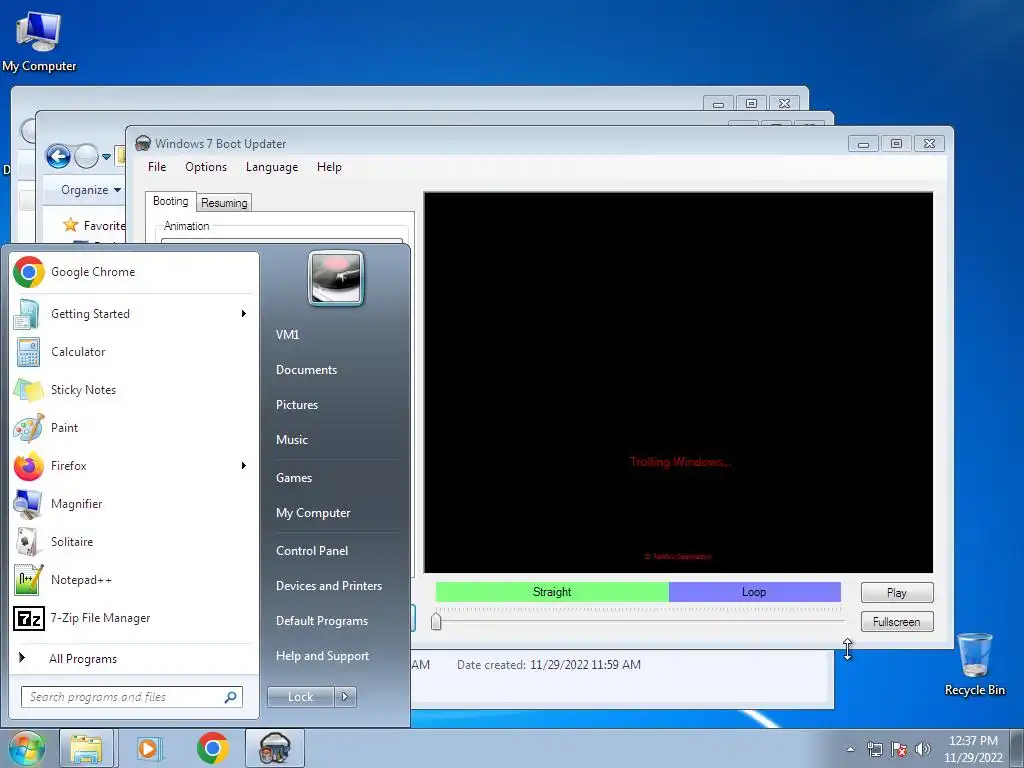Image resolution: width=1024 pixels, height=768 pixels.
Task: Click the boot animation preview screen
Action: tap(679, 383)
